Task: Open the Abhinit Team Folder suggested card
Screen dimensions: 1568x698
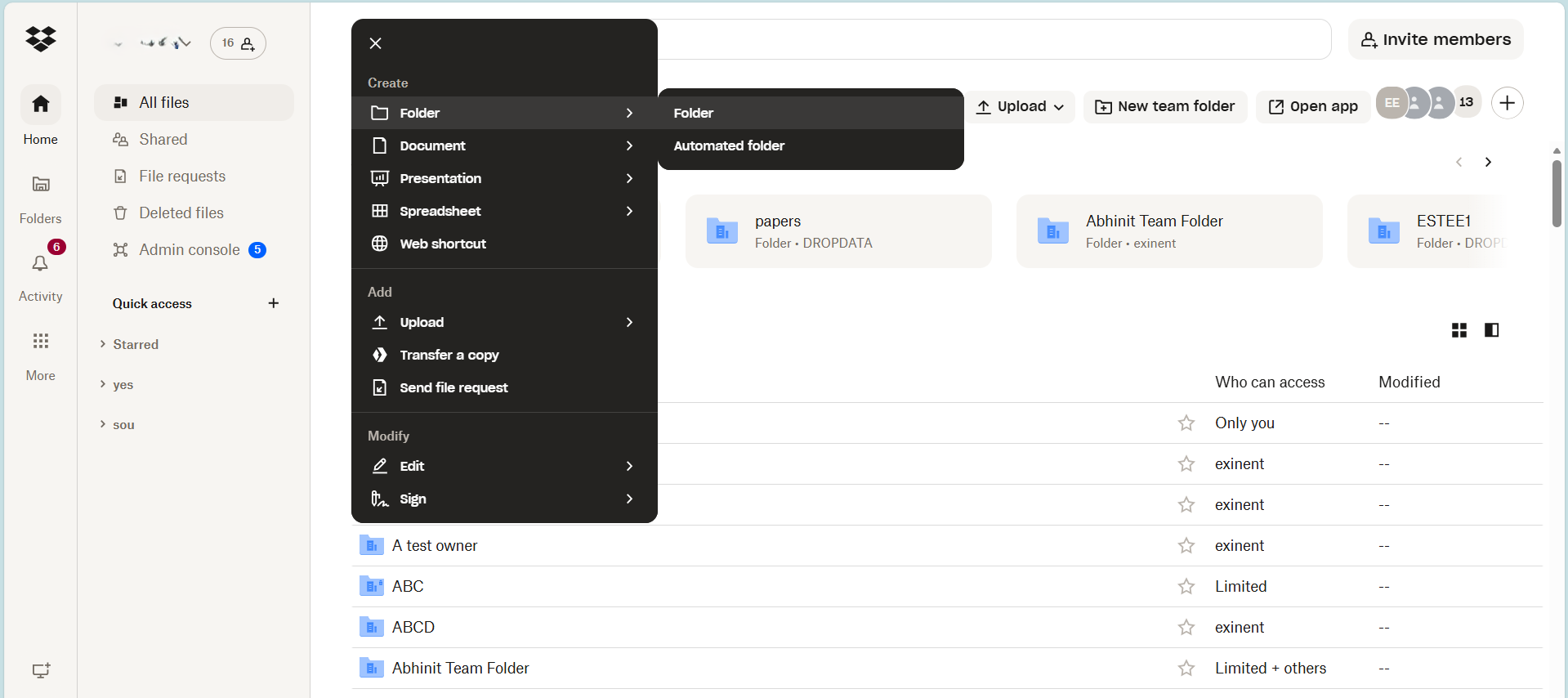Action: click(x=1169, y=231)
